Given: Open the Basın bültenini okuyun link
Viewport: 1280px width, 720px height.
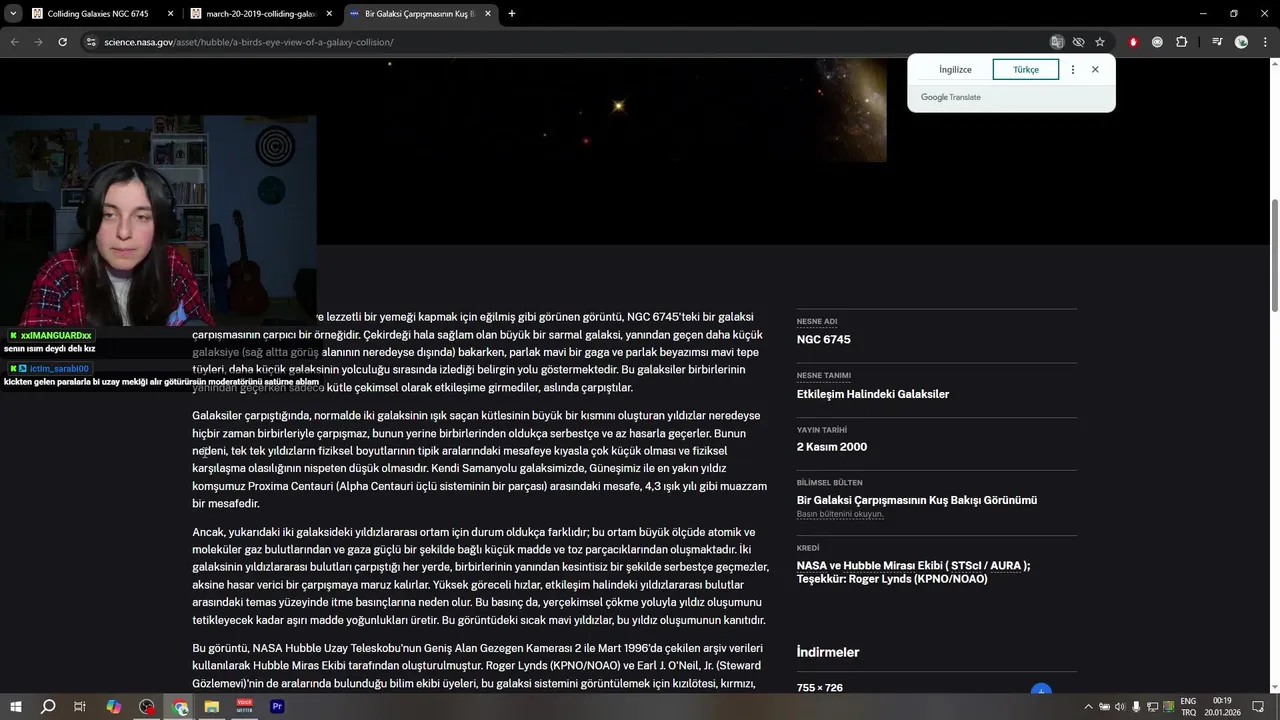Looking at the screenshot, I should [840, 514].
